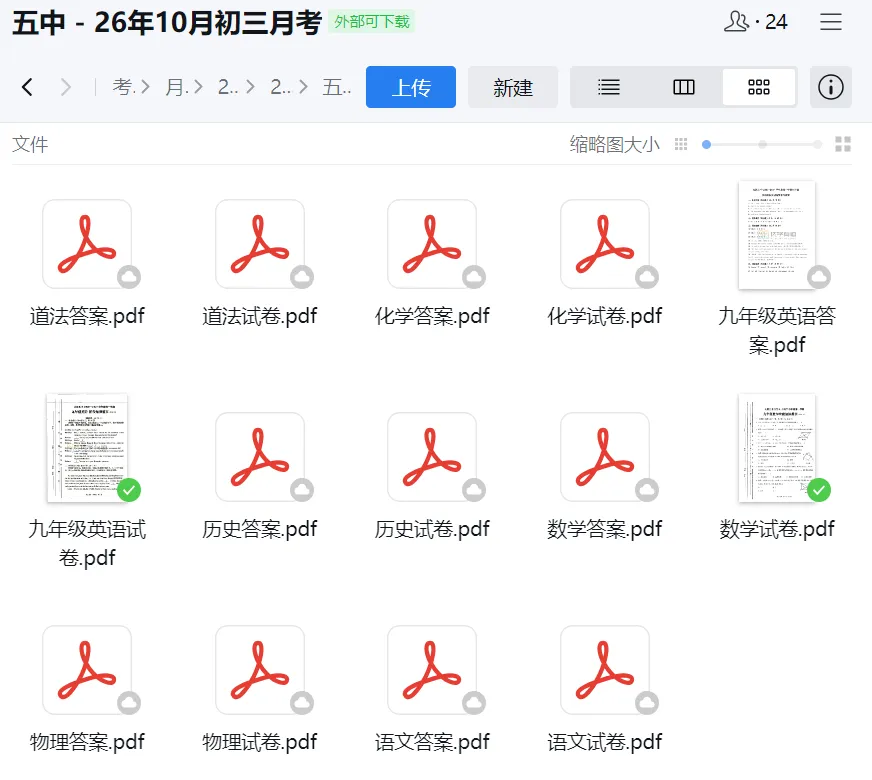Open breadcrumb folder 五..
The image size is (872, 780).
pos(337,87)
